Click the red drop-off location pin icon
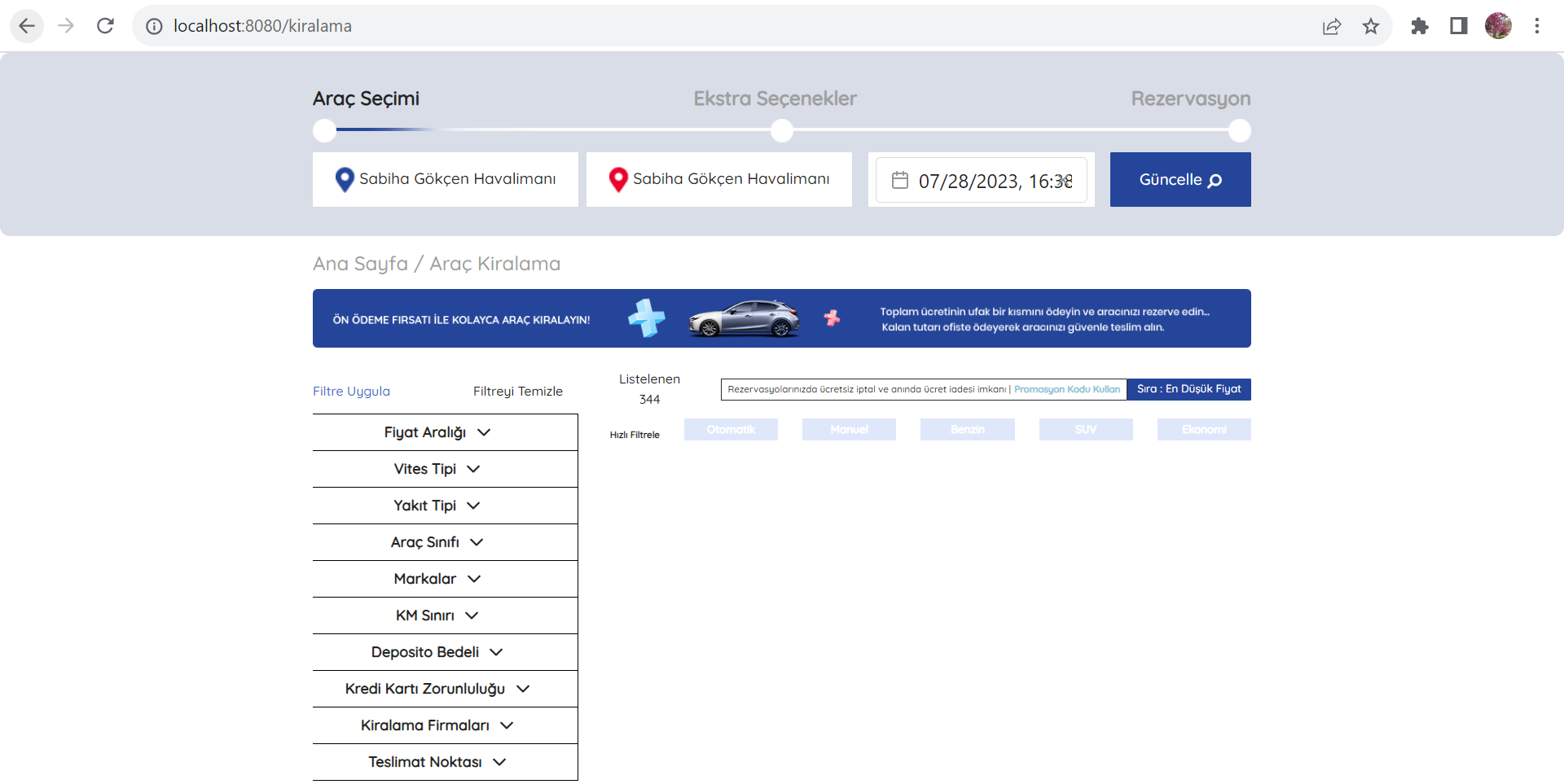The width and height of the screenshot is (1564, 784). [x=617, y=179]
